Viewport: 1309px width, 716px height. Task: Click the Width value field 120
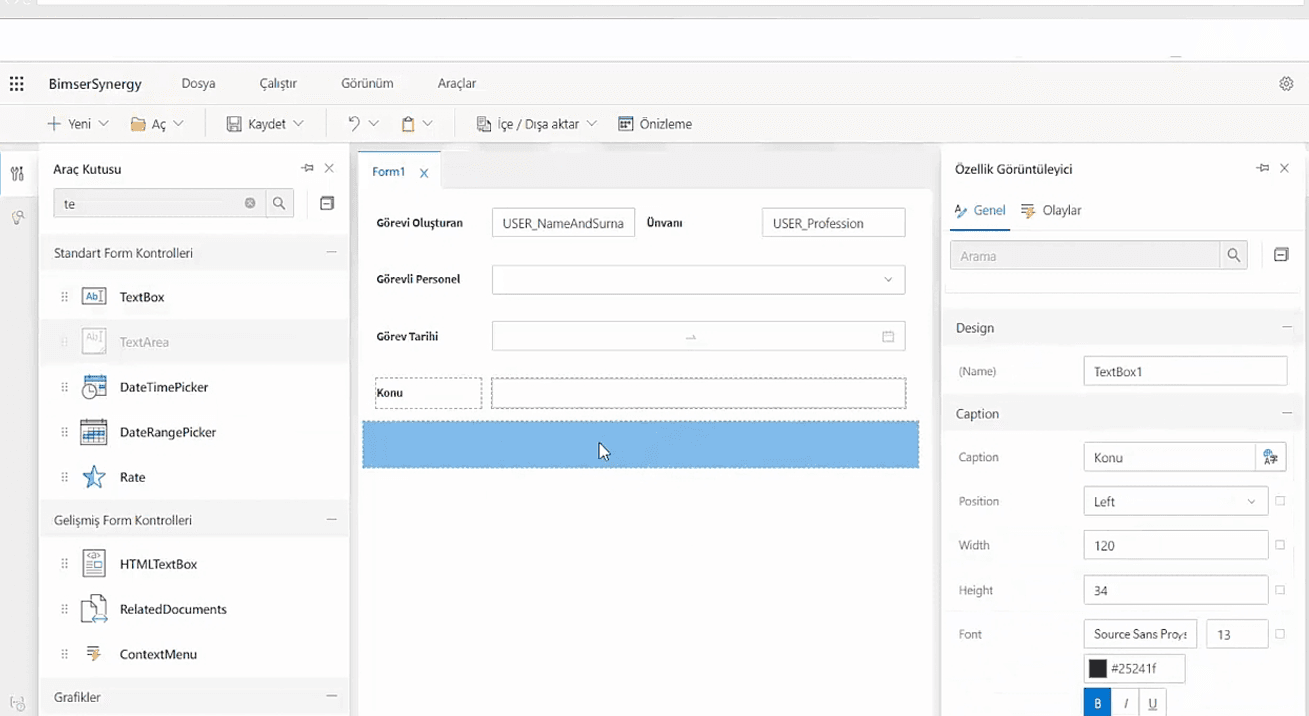point(1175,545)
